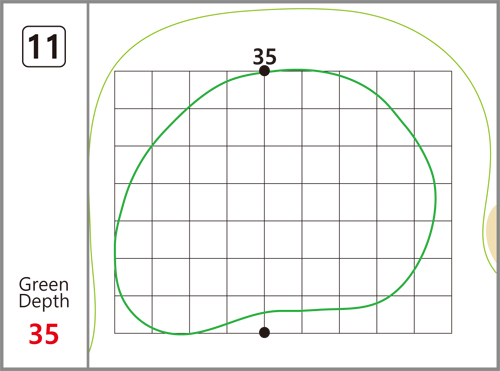Screen dimensions: 500x371
Task: Click the center of the green grid
Action: [283, 202]
